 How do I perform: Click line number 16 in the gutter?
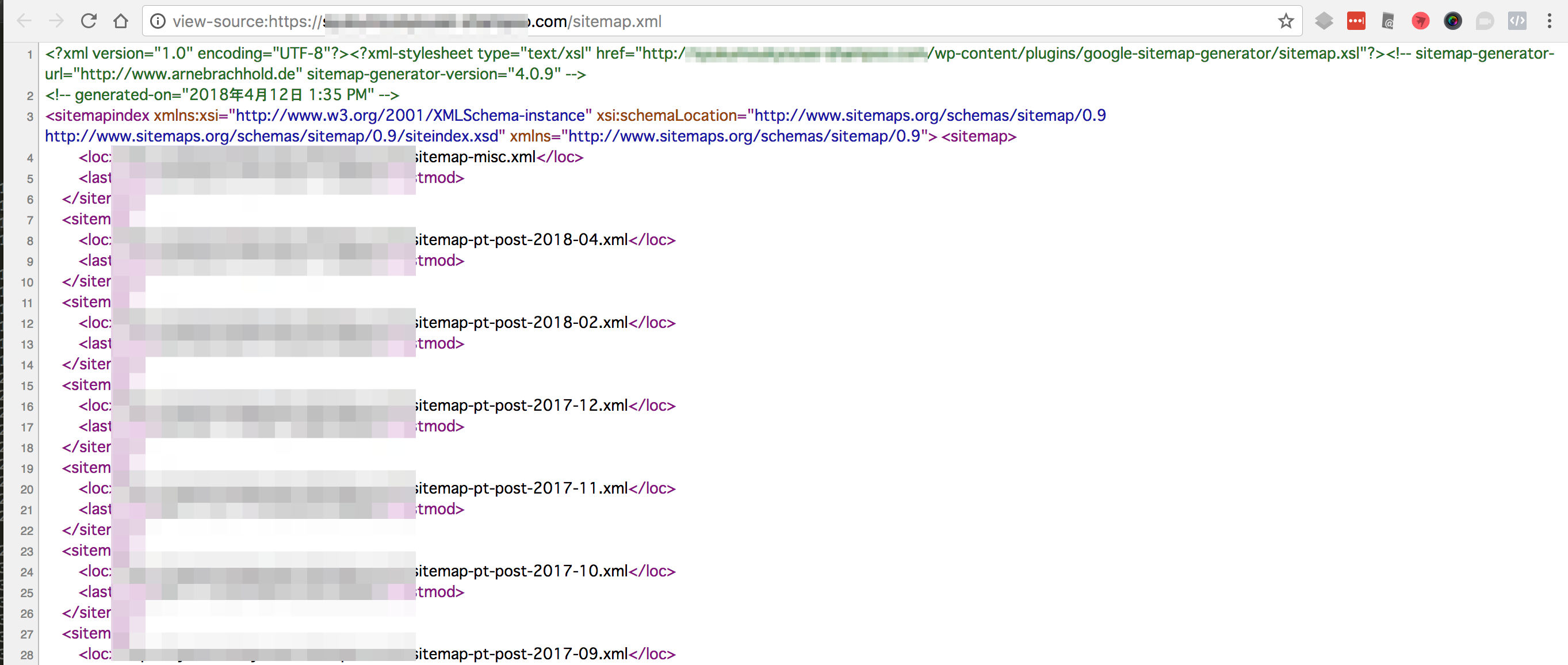coord(27,406)
